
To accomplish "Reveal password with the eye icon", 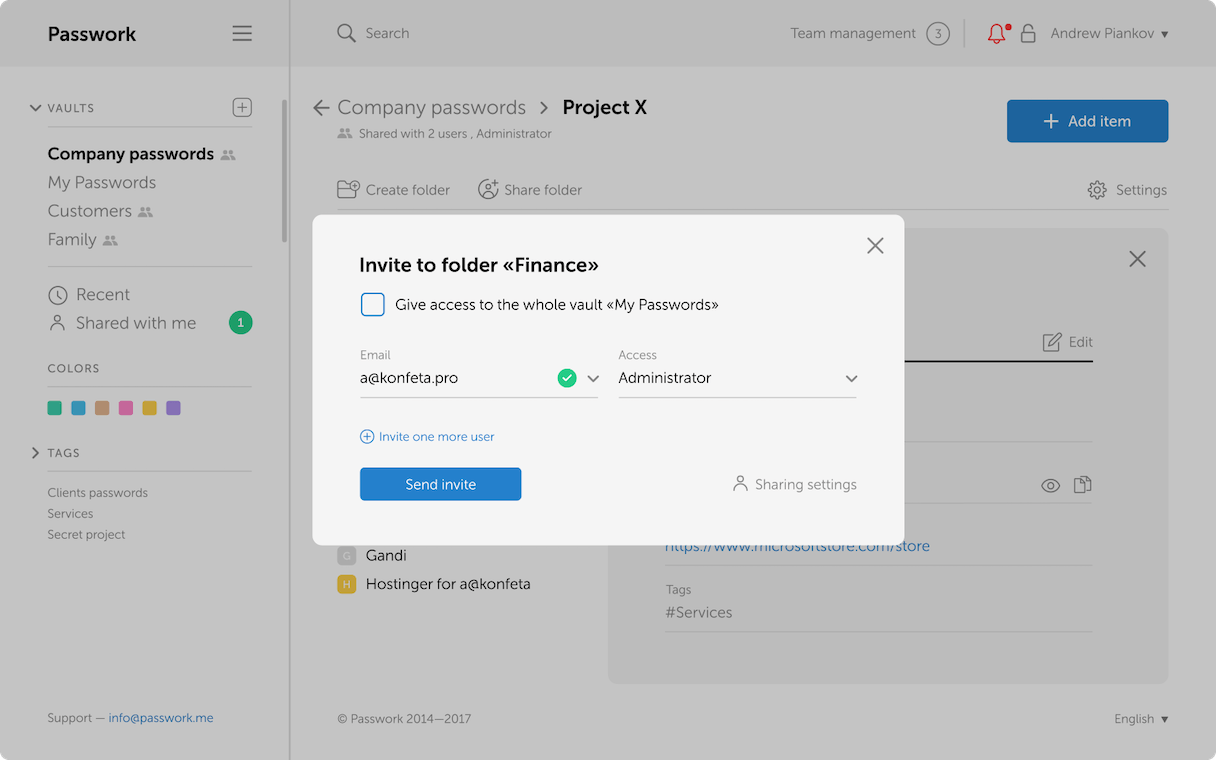I will (1050, 485).
